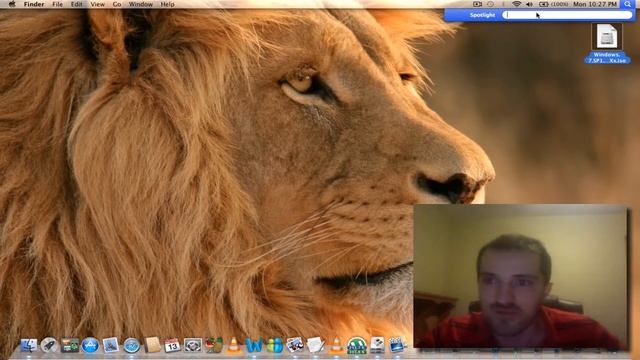Click the battery status icon

point(543,4)
